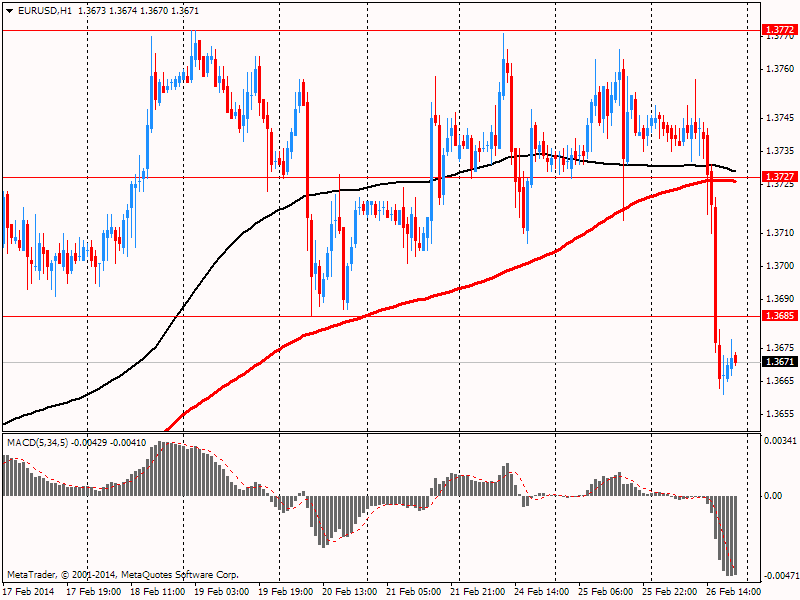Screen dimensions: 800x600
Task: Click the black 1.3671 current price tag
Action: tap(779, 362)
